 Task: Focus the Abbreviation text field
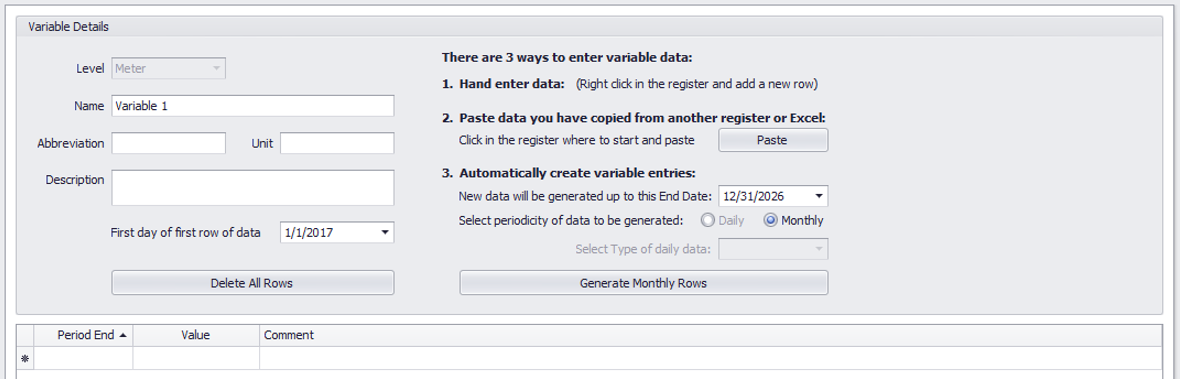click(x=169, y=143)
